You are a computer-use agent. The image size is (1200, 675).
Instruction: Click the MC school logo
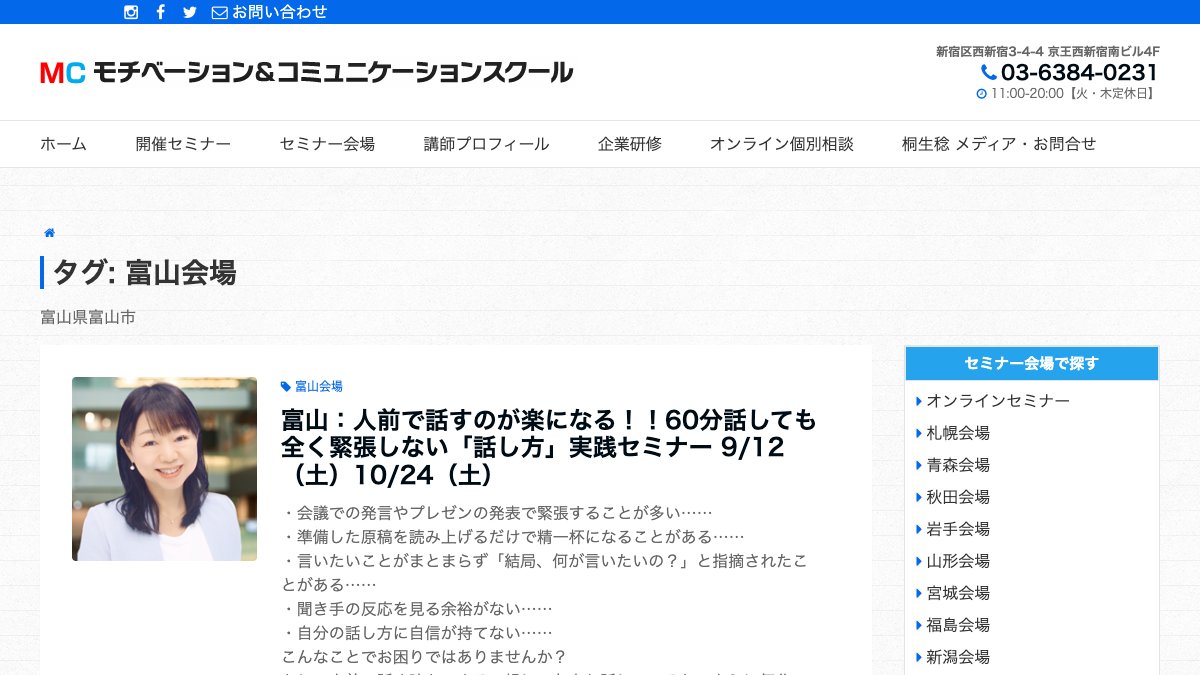306,72
